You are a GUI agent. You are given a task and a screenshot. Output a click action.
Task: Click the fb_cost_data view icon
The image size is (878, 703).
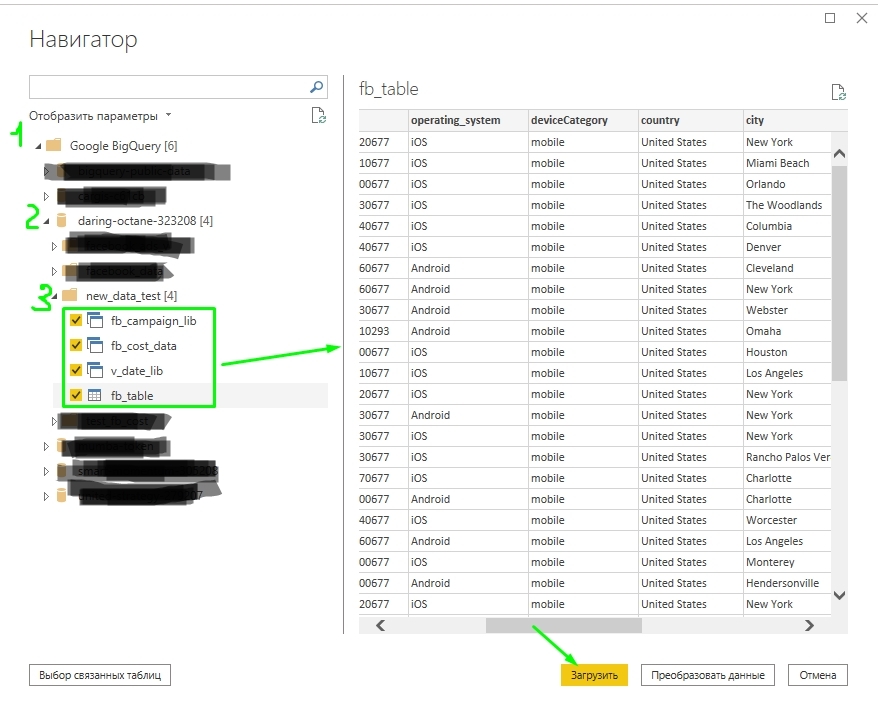[x=95, y=346]
